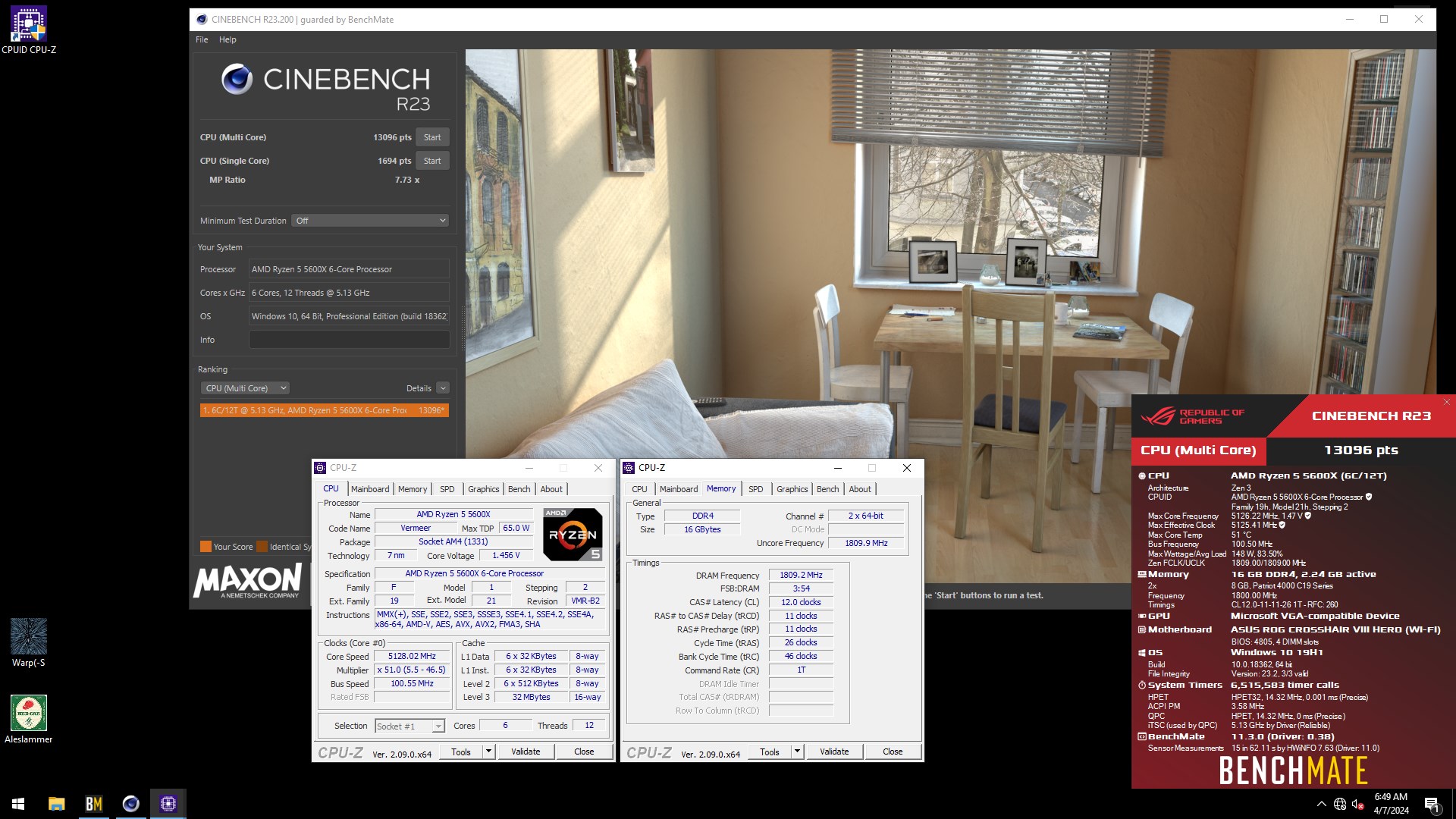
Task: Open CPUID CPU-Z desktop shortcut
Action: tap(29, 30)
